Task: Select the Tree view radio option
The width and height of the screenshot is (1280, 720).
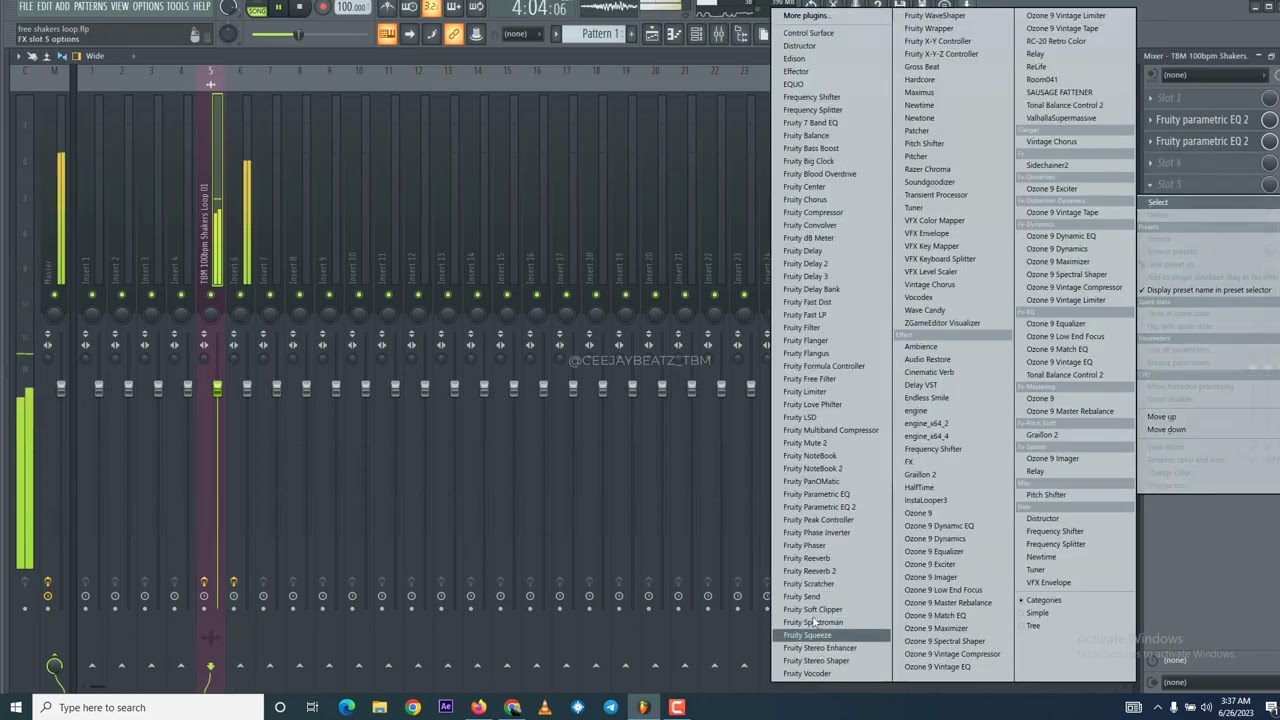Action: pos(1032,626)
